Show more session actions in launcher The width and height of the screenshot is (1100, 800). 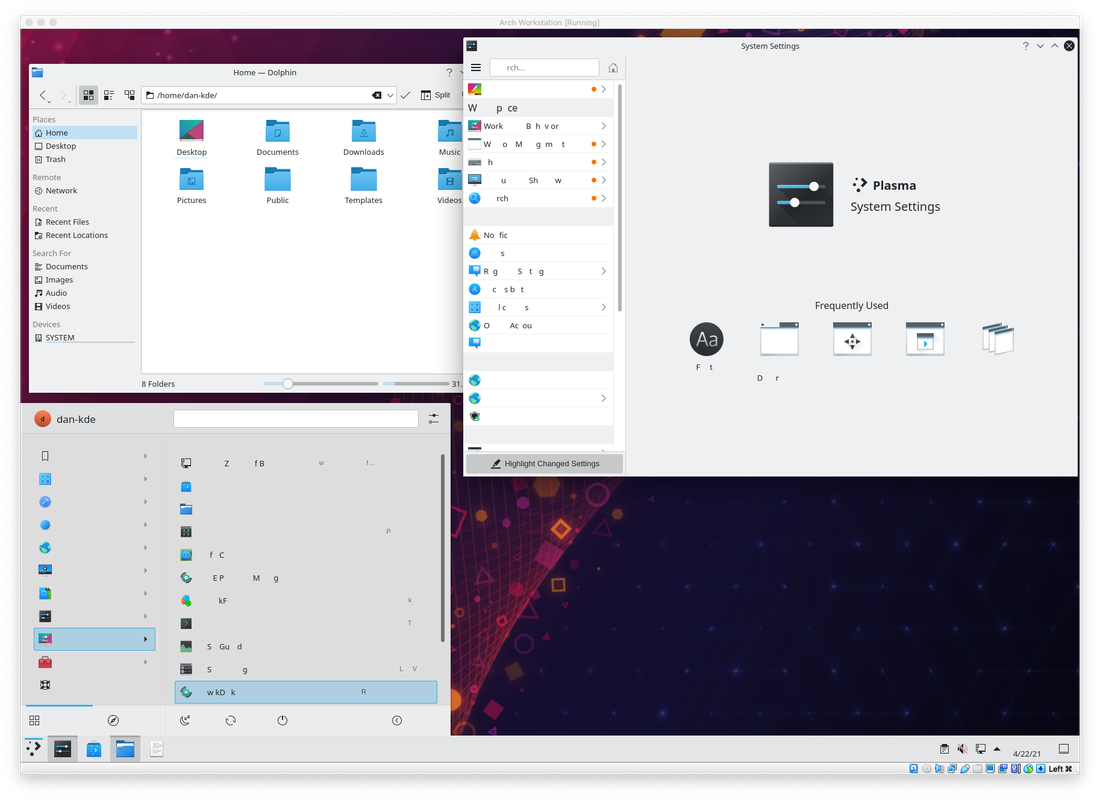point(397,721)
